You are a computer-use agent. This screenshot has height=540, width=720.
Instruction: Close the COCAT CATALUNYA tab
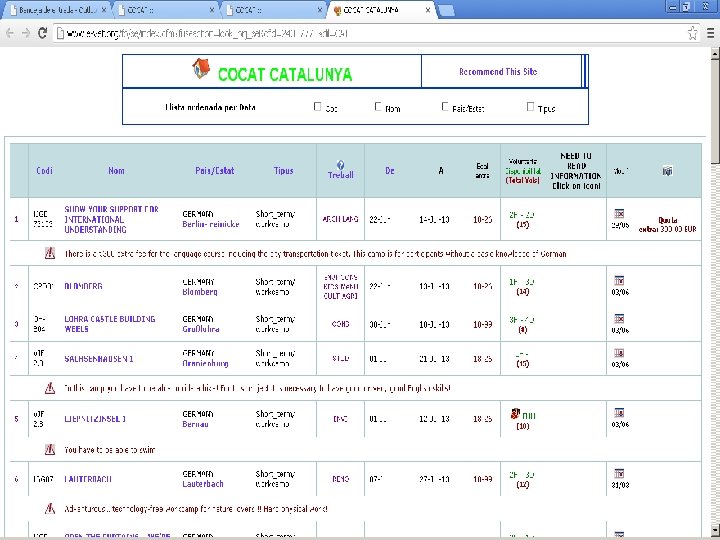428,10
